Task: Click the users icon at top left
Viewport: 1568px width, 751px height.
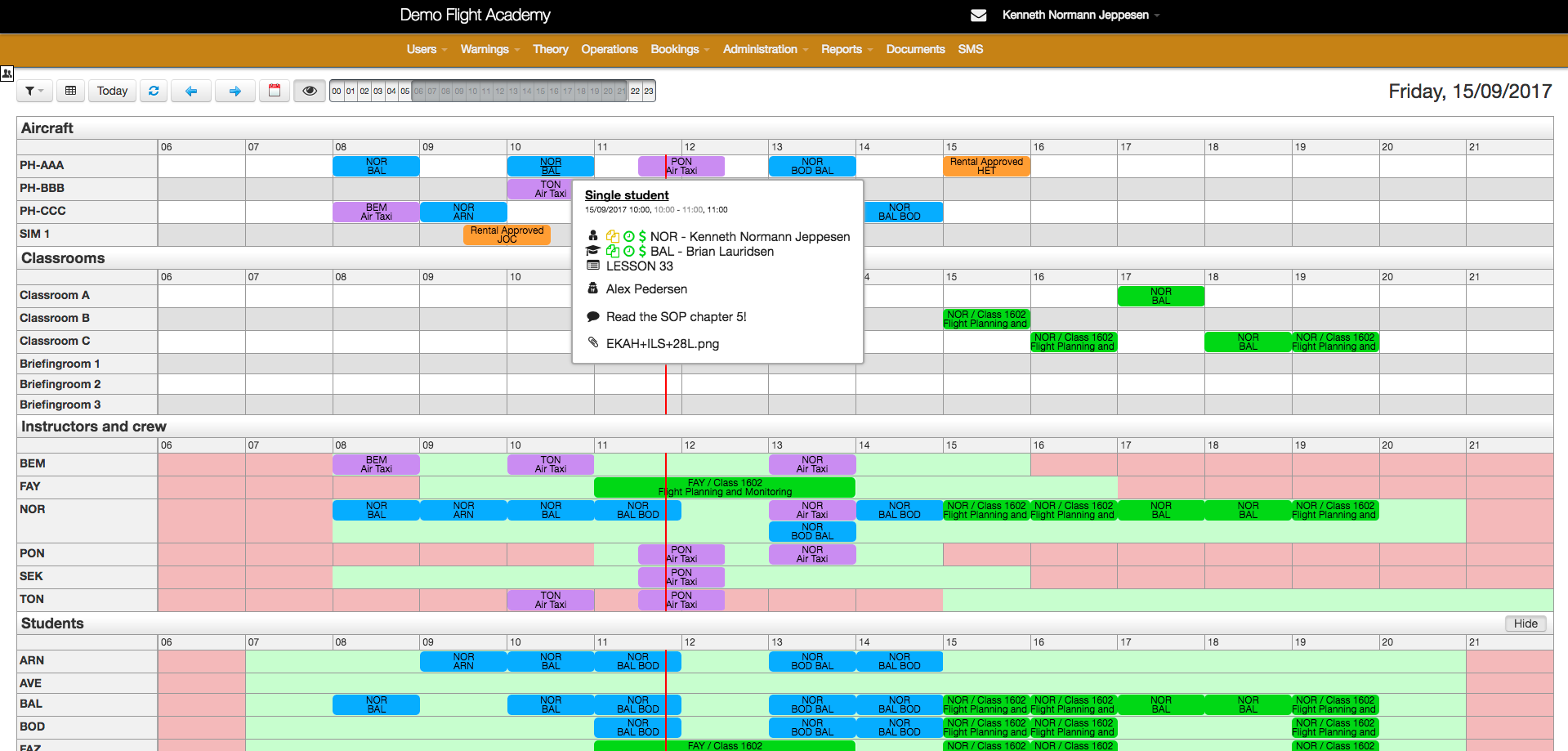Action: point(7,74)
